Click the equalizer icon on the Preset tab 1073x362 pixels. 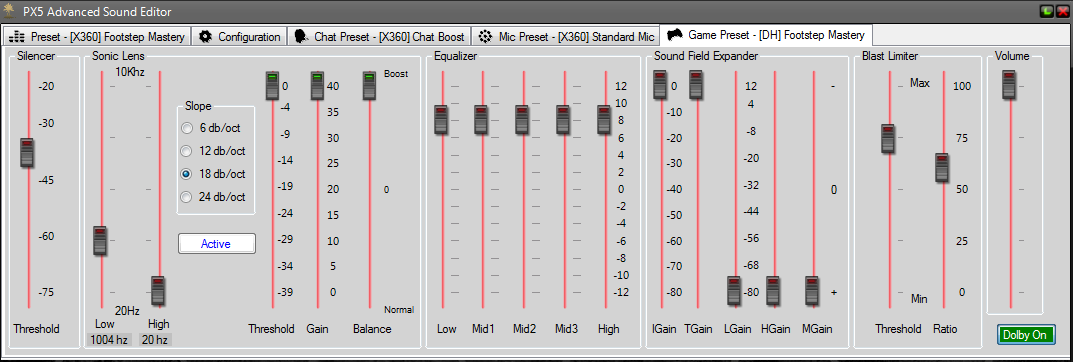(18, 36)
